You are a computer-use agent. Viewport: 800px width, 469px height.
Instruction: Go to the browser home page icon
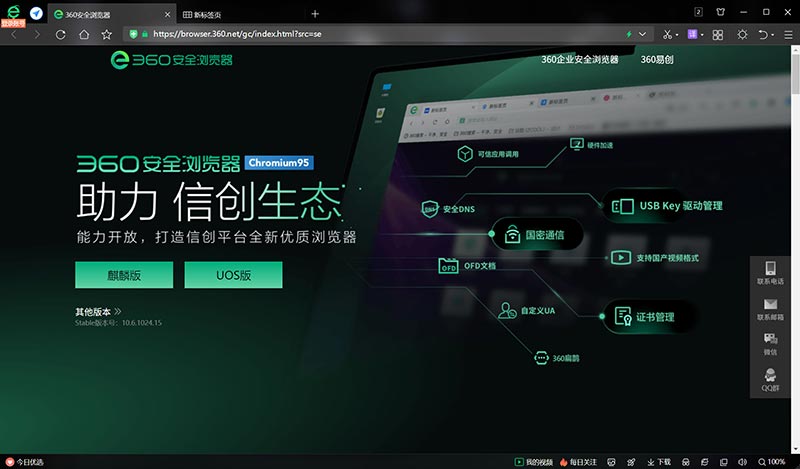84,34
